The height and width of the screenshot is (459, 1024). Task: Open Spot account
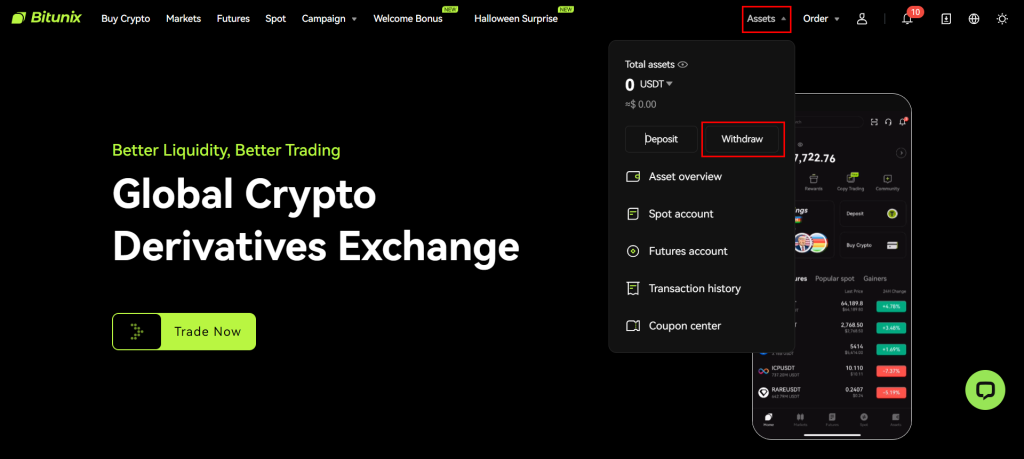pos(669,214)
